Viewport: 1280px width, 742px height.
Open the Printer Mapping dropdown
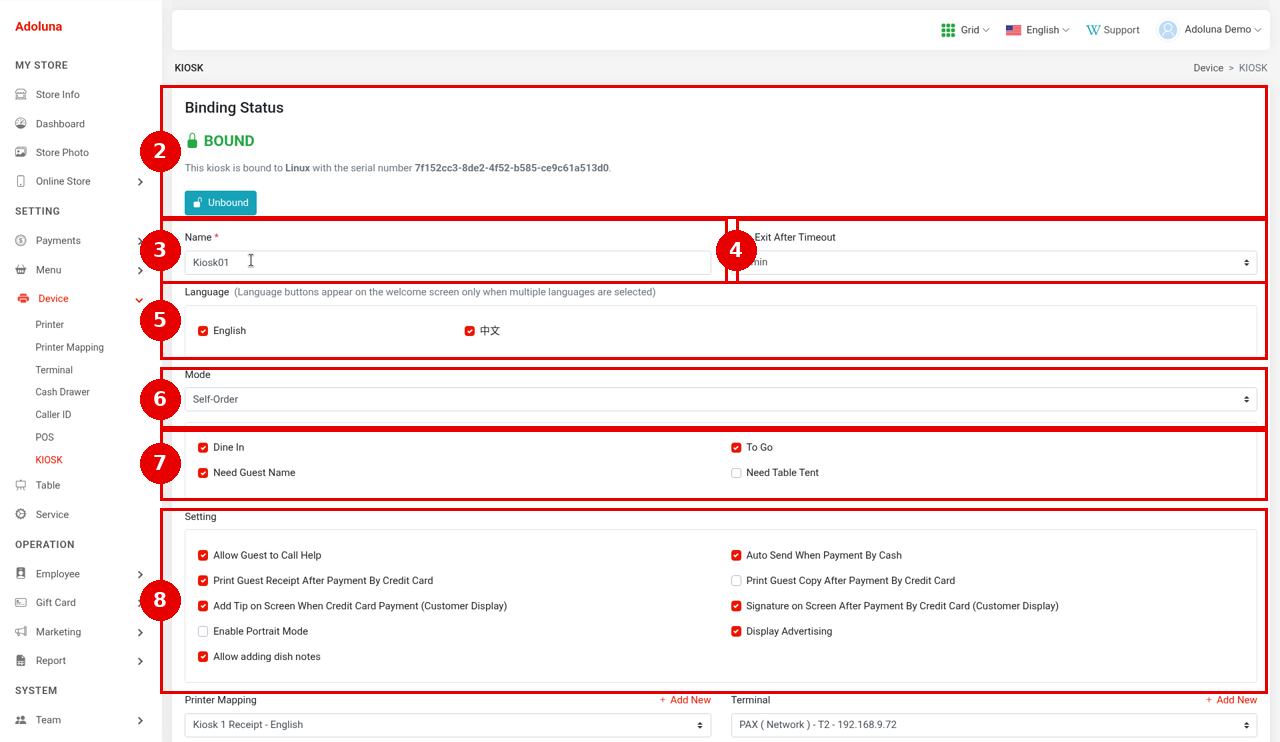click(x=448, y=725)
